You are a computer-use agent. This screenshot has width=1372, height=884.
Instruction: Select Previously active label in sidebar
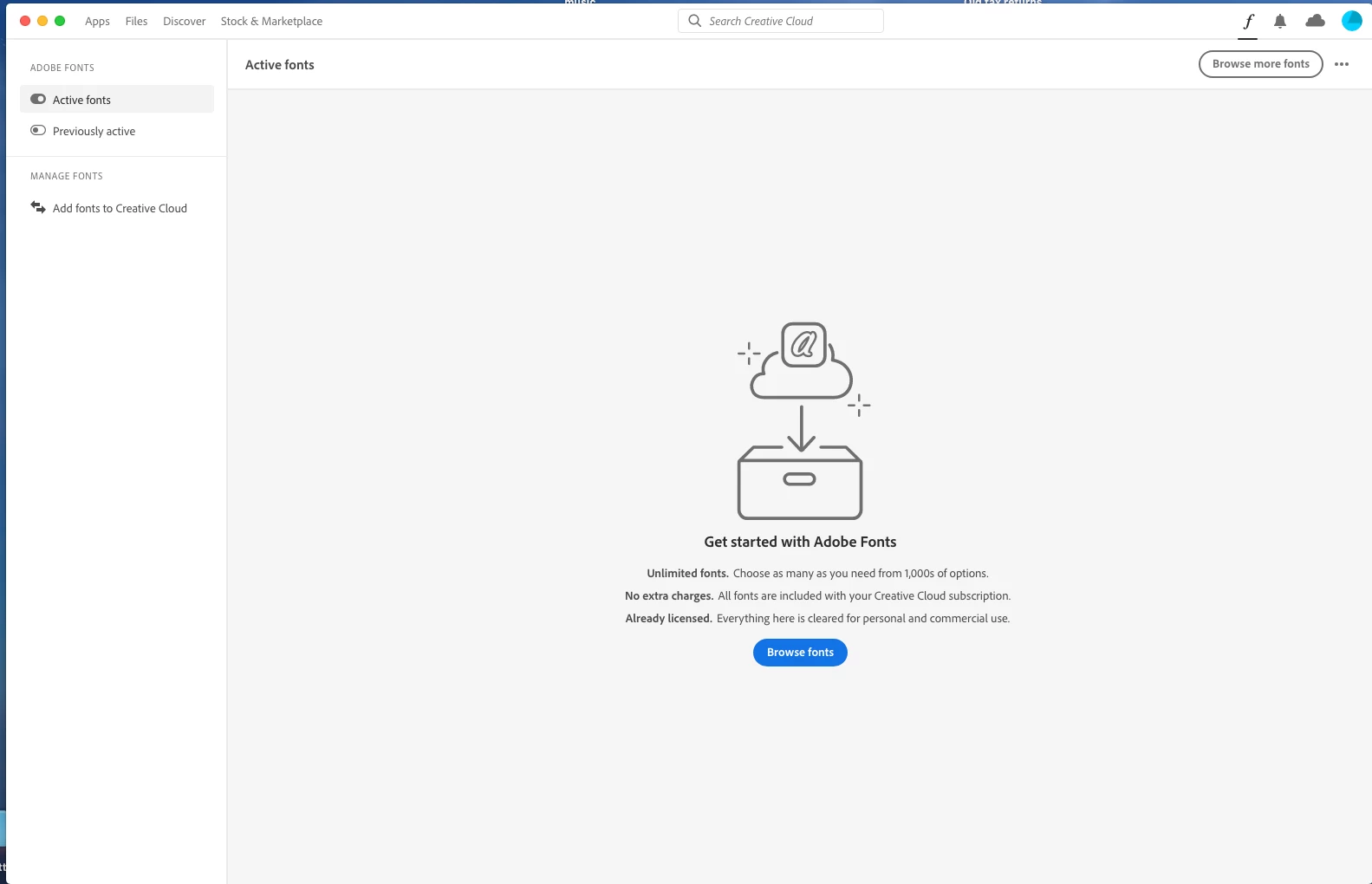(x=94, y=131)
